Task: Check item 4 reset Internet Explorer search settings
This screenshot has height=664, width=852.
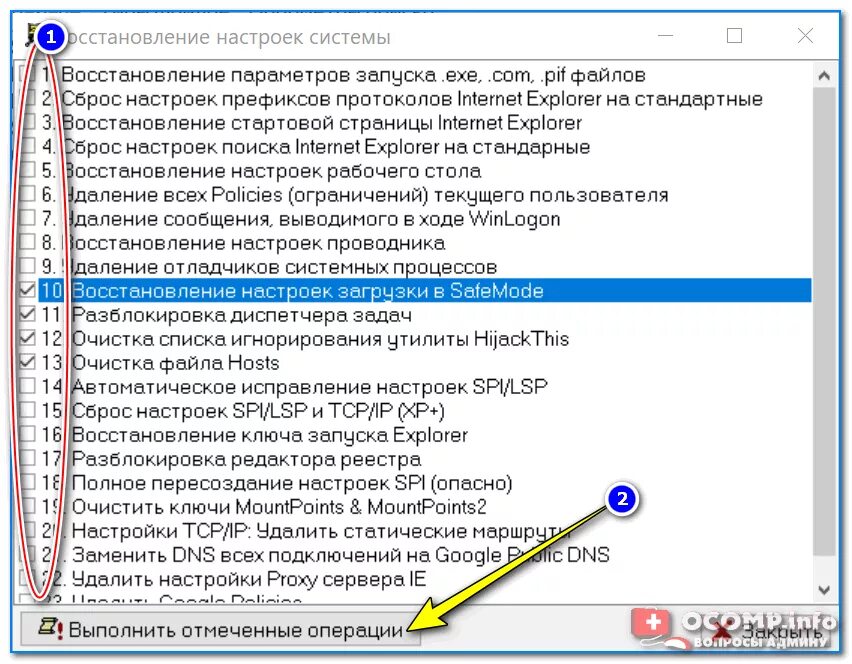Action: [27, 146]
